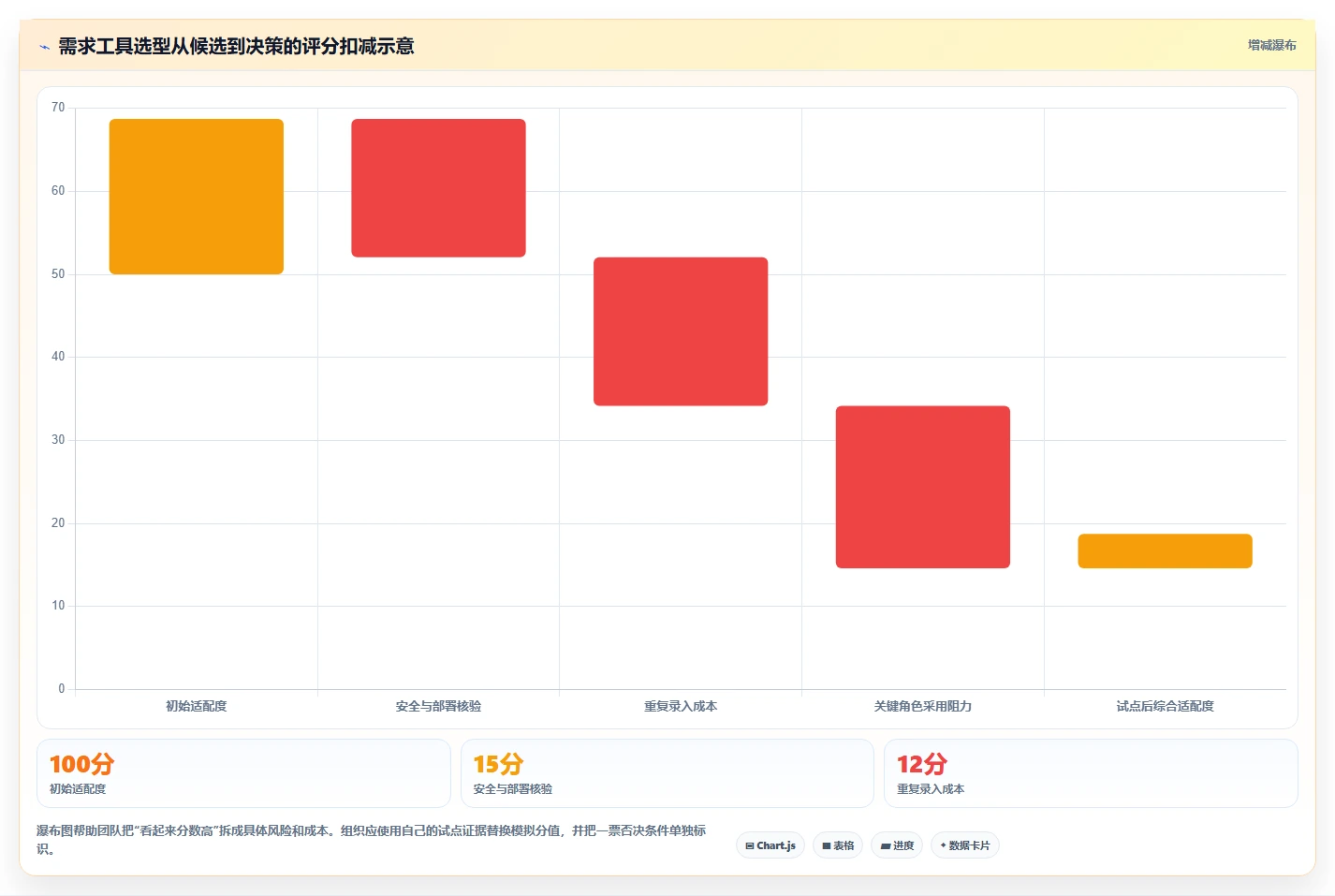This screenshot has height=896, width=1335.
Task: Click the footer description starting 瀑布图帮助团队
Action: [372, 840]
